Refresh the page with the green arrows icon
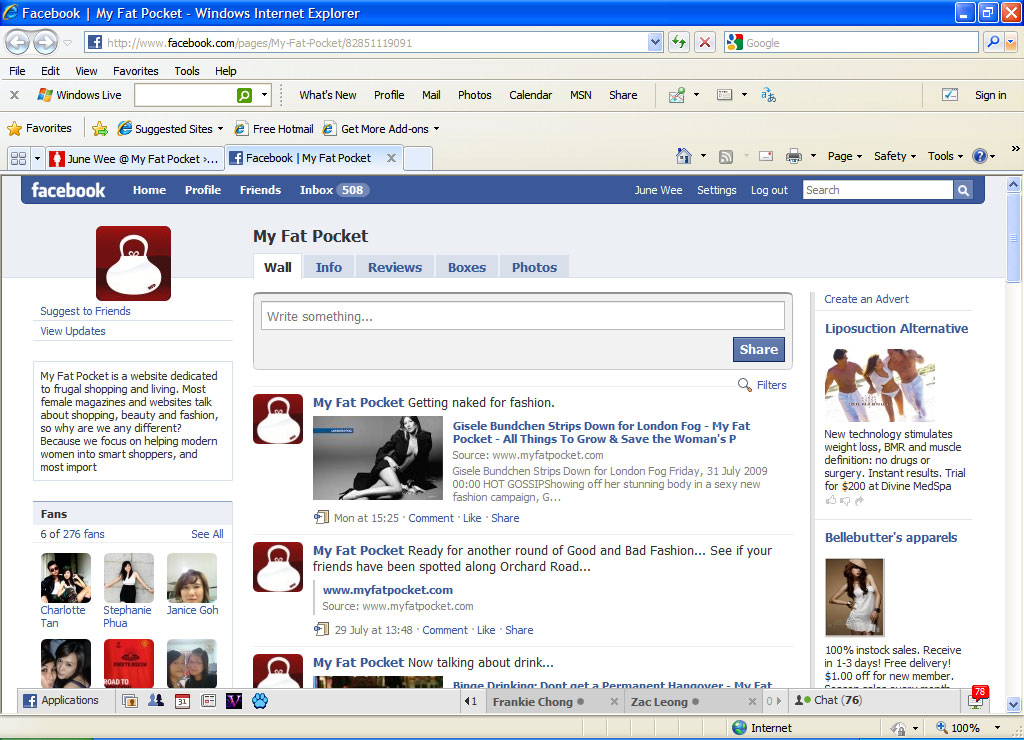 679,42
